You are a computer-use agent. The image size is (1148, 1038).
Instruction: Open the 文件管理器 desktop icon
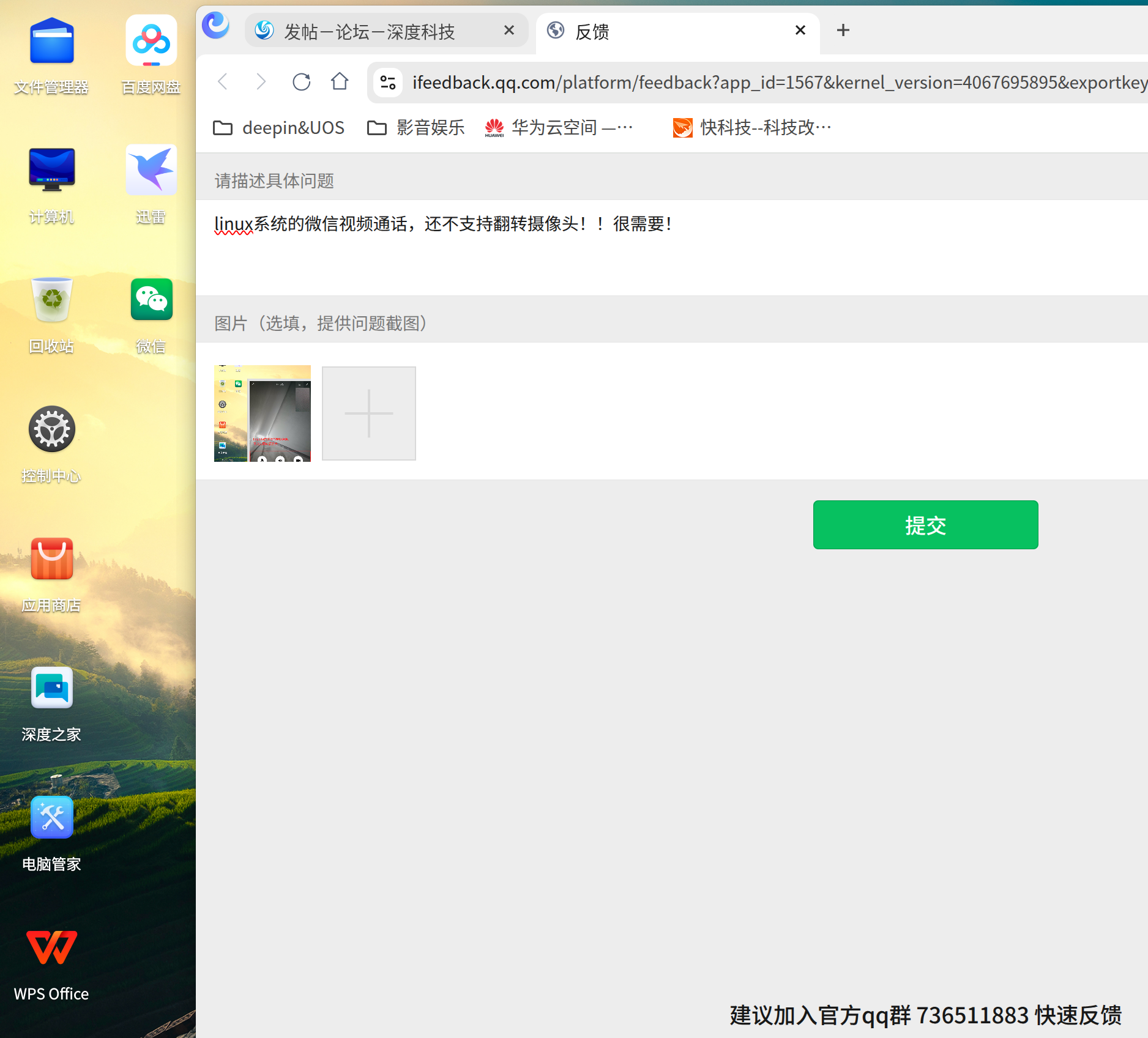click(51, 55)
